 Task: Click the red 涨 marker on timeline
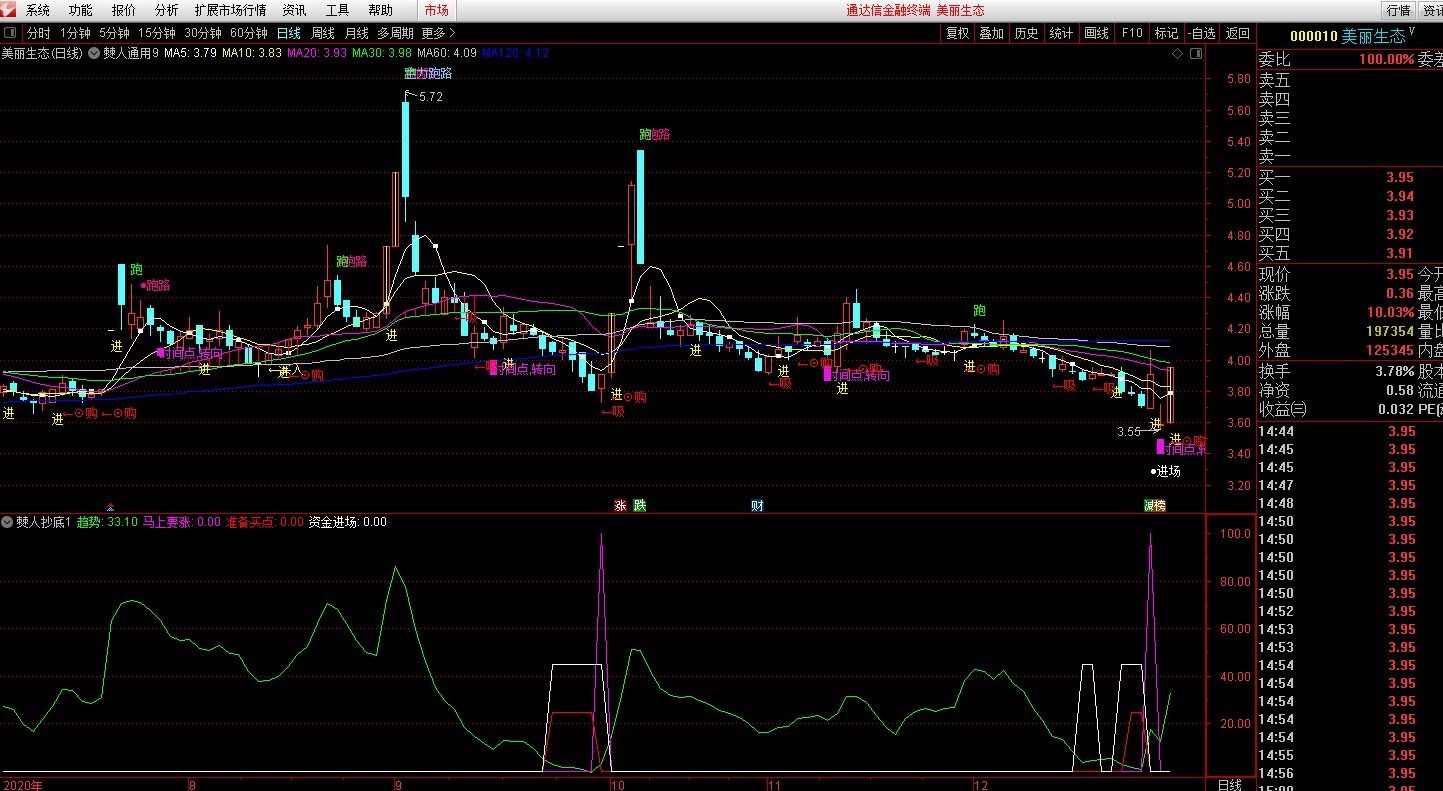pos(620,505)
